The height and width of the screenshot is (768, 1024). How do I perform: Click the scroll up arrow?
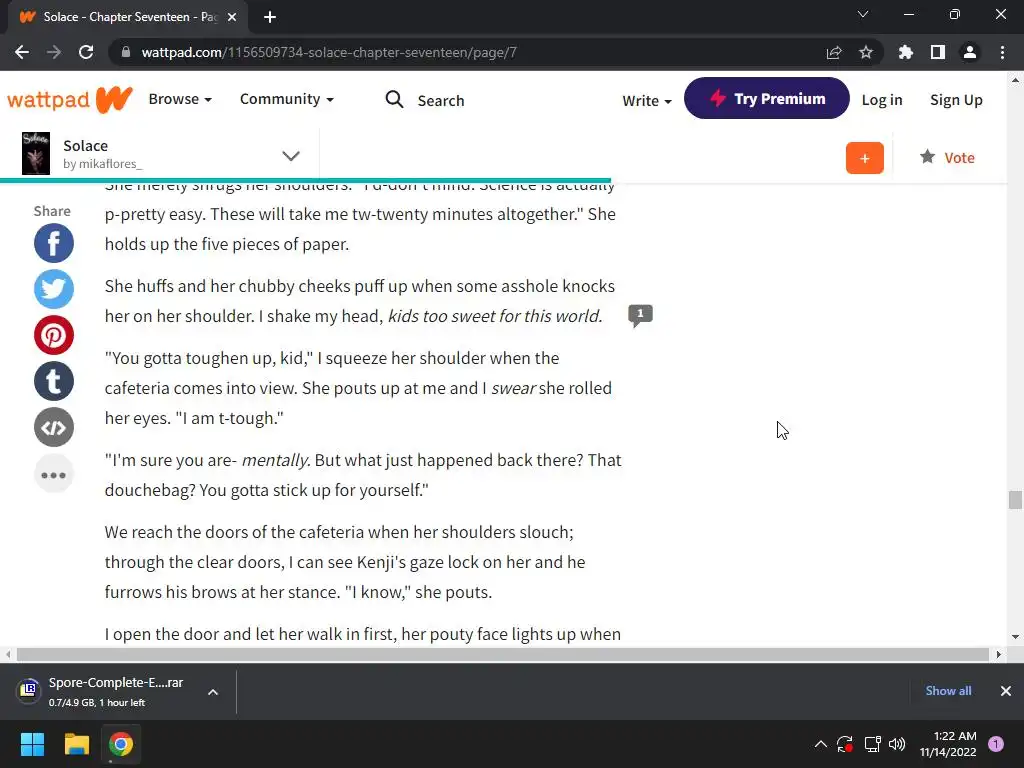click(x=1015, y=80)
